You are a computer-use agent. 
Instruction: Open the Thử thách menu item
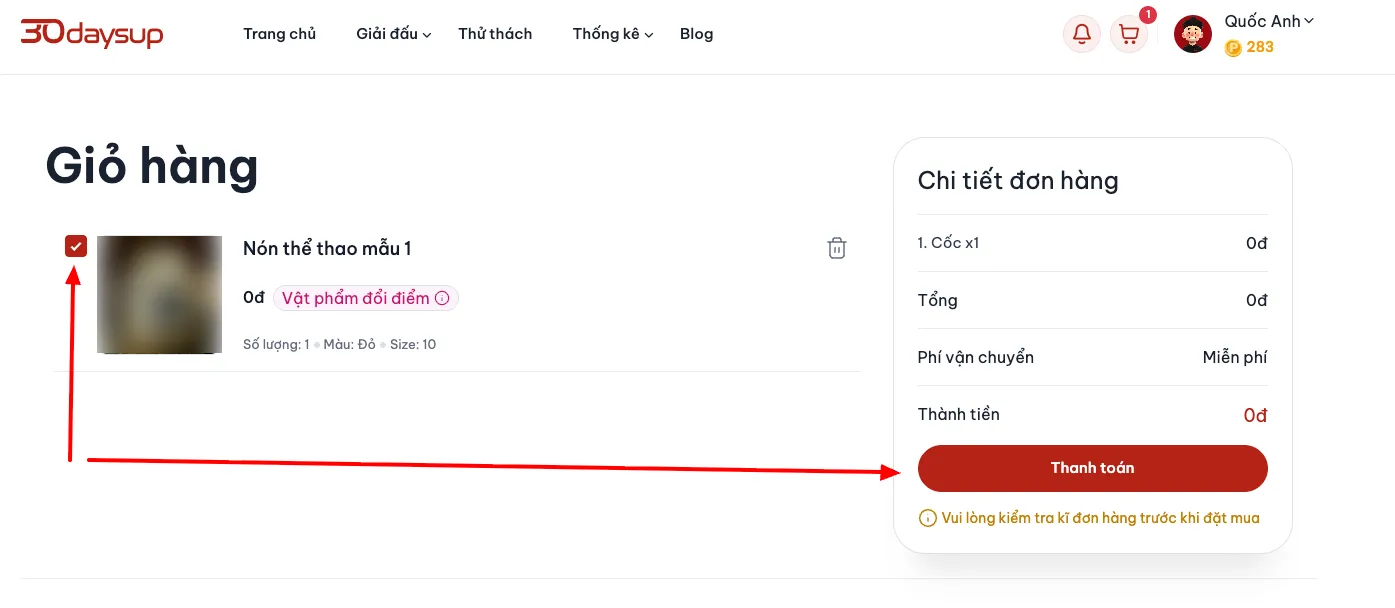pos(495,34)
